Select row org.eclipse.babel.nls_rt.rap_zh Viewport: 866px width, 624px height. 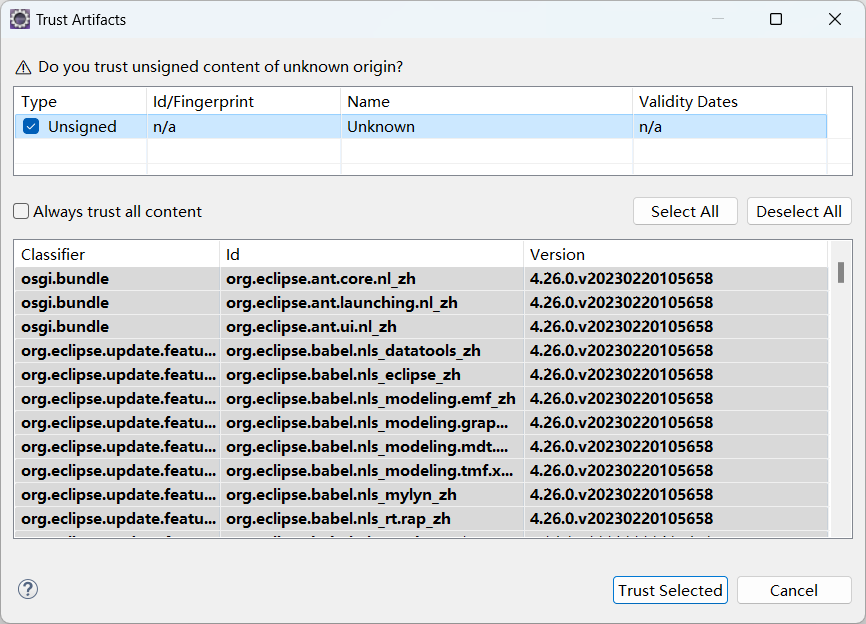(x=421, y=519)
